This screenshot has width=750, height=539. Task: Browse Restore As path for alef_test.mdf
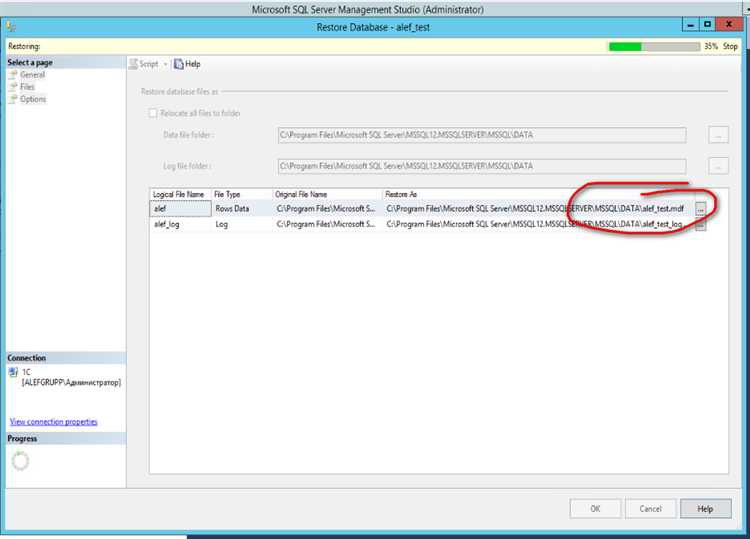coord(700,209)
